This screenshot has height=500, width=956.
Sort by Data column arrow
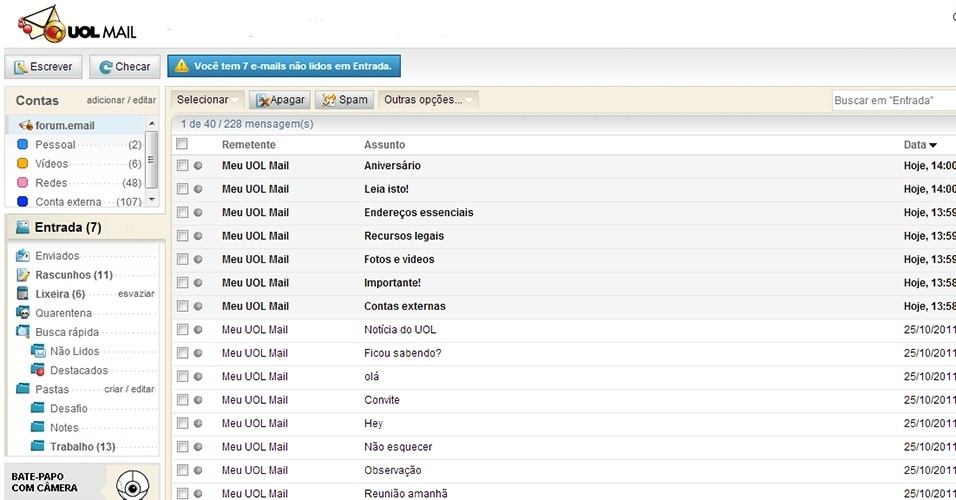pos(932,146)
